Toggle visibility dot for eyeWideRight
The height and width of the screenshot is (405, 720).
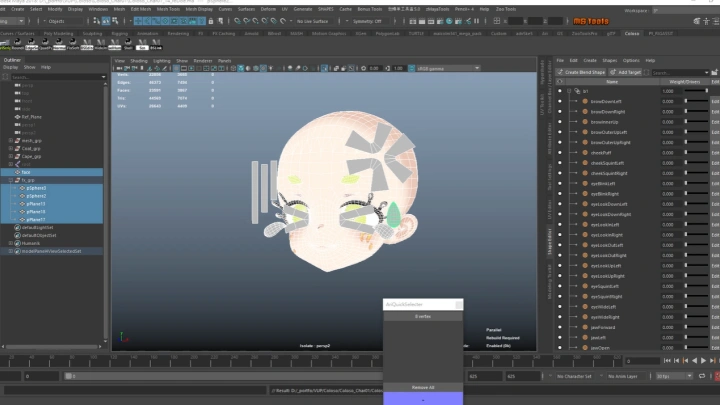560,317
